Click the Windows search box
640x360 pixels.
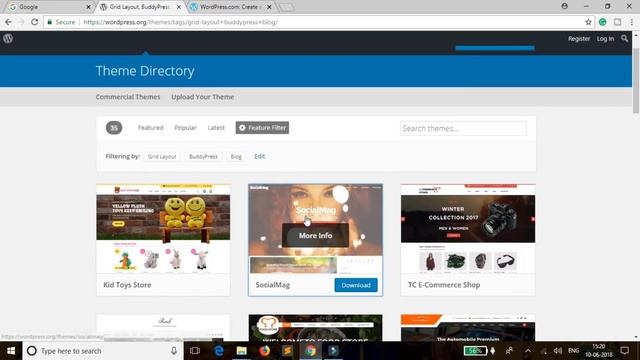[x=102, y=351]
